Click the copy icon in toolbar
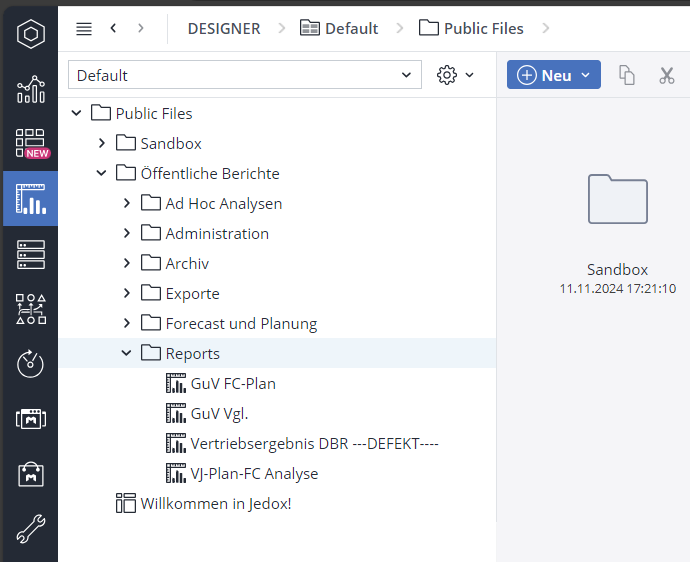690x562 pixels. click(x=627, y=76)
